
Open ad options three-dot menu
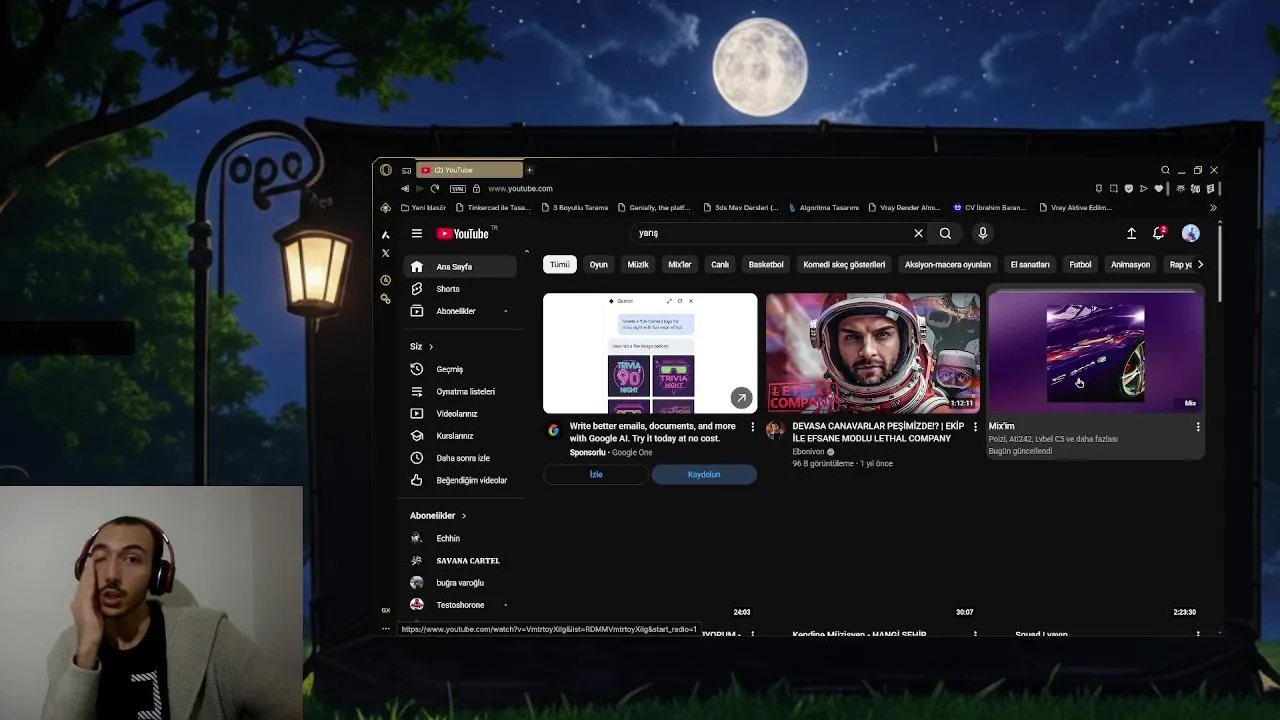752,427
